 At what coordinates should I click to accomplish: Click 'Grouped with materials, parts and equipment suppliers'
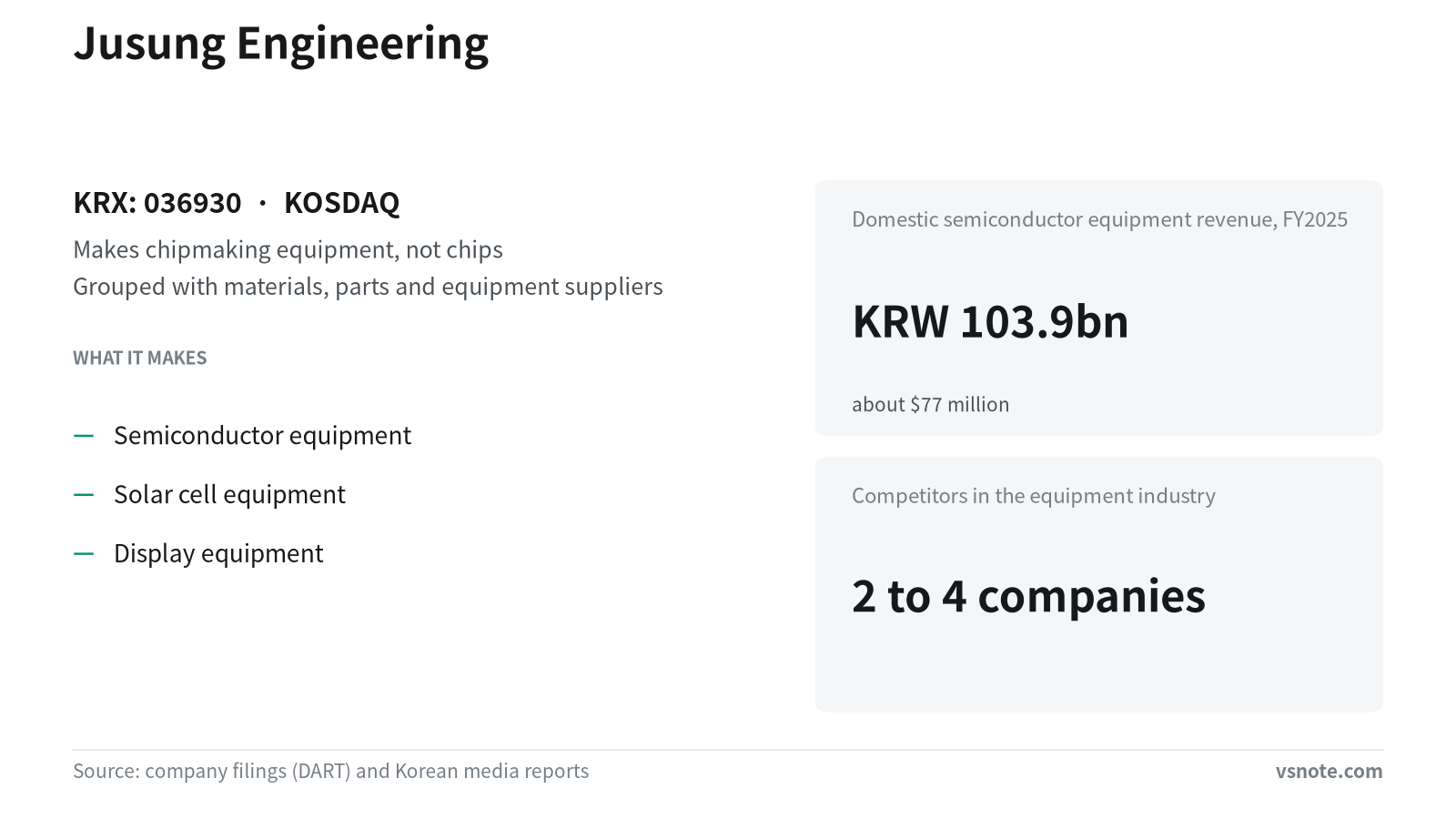(368, 287)
